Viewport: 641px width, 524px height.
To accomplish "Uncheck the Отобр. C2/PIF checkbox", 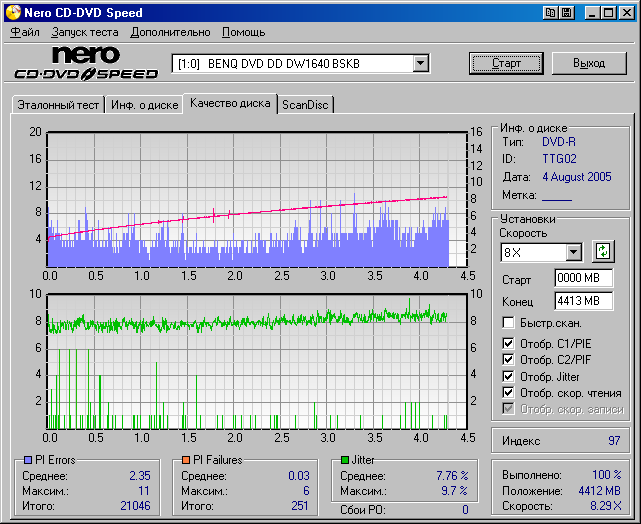I will (x=509, y=361).
